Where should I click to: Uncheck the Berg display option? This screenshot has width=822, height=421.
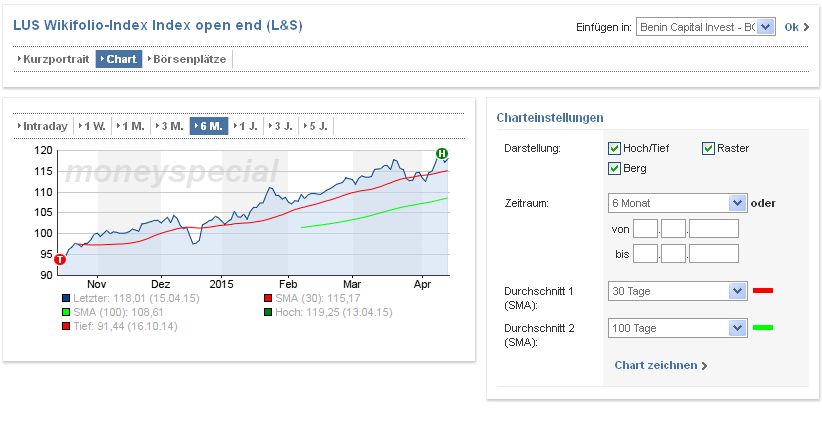(615, 168)
